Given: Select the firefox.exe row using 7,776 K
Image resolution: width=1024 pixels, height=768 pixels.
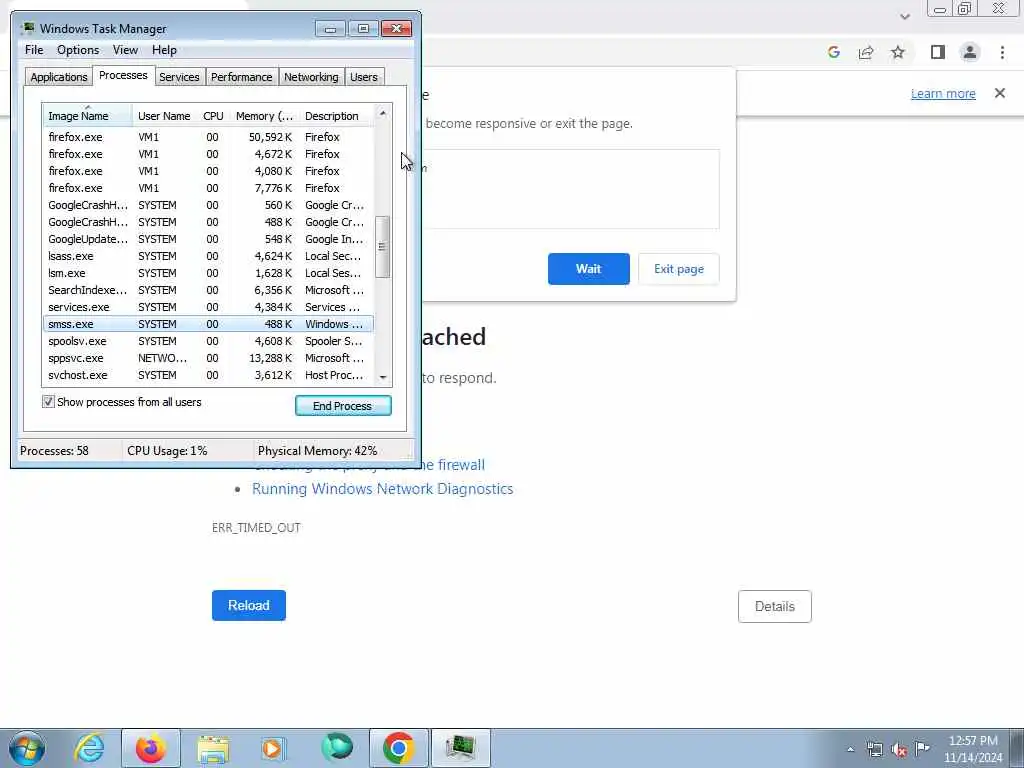Looking at the screenshot, I should point(208,188).
